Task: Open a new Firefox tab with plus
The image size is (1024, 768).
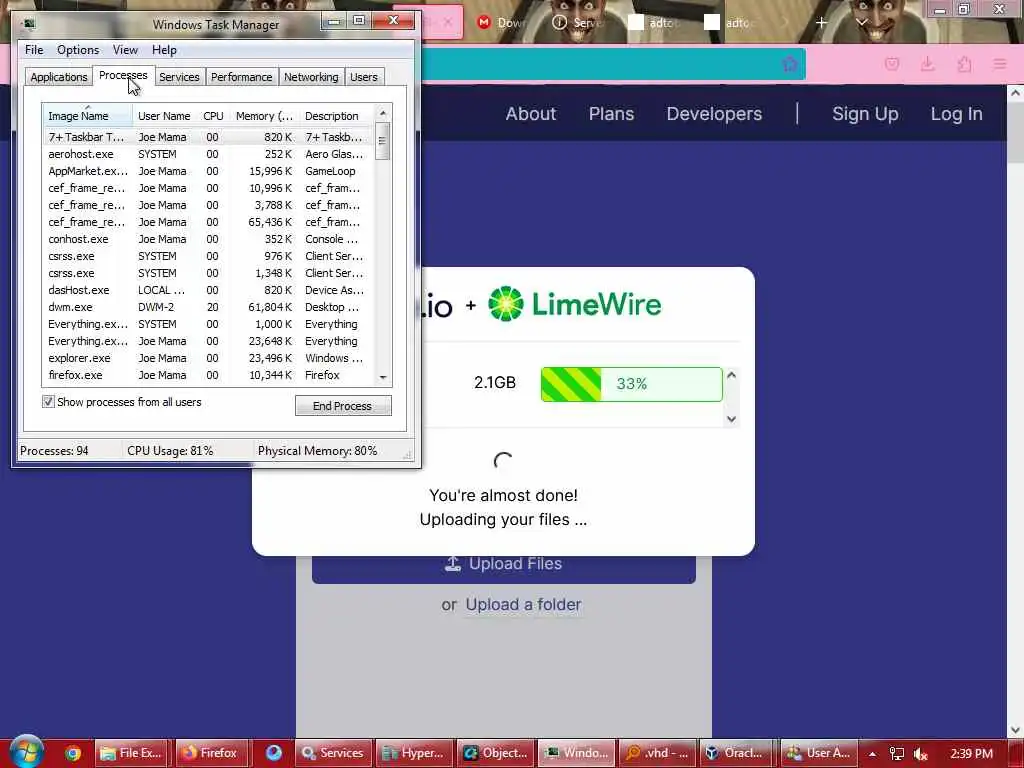Action: tap(822, 22)
